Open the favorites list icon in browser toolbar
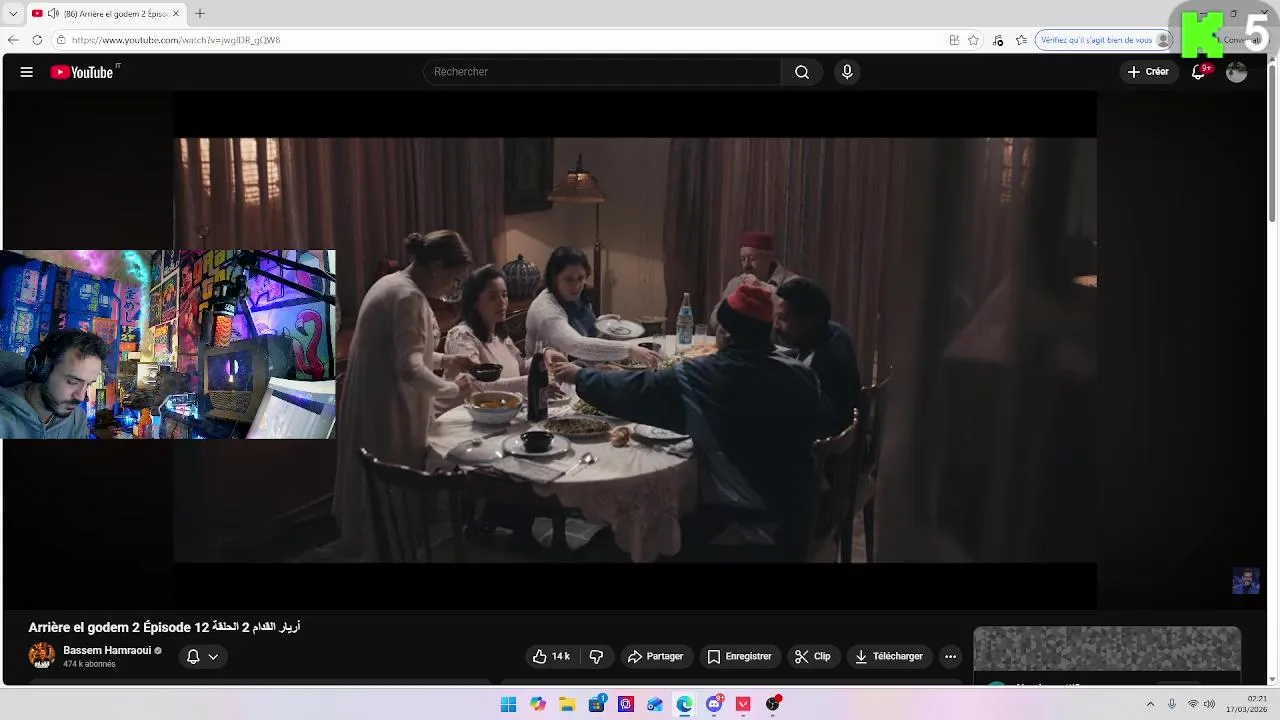 tap(1021, 40)
